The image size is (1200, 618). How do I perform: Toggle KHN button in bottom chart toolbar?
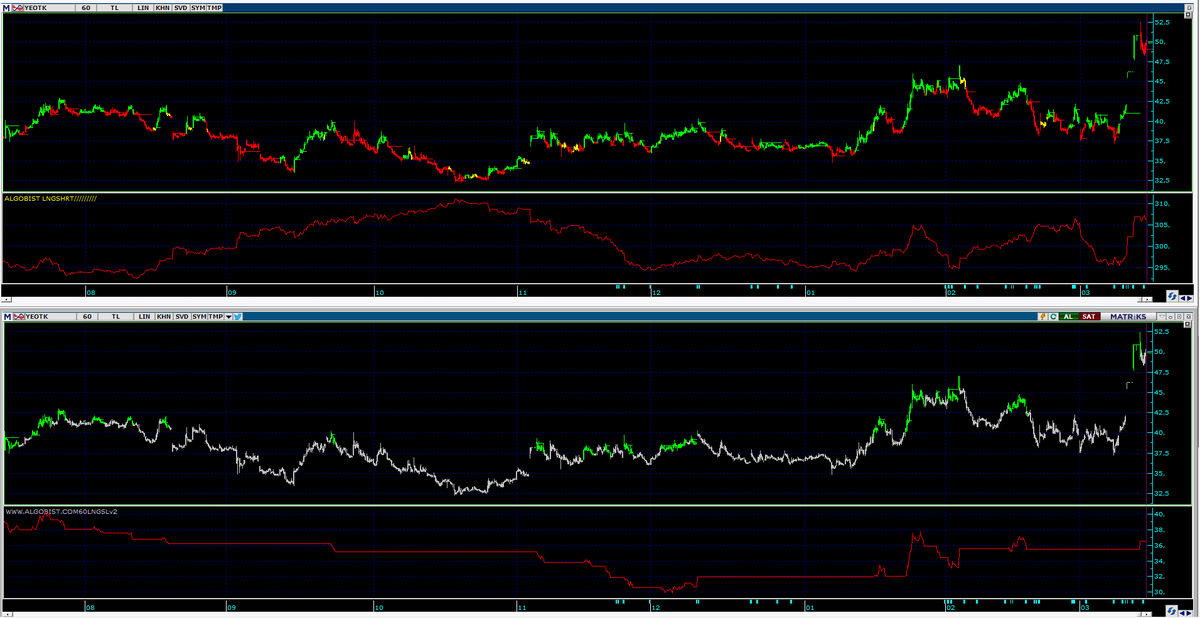[164, 316]
